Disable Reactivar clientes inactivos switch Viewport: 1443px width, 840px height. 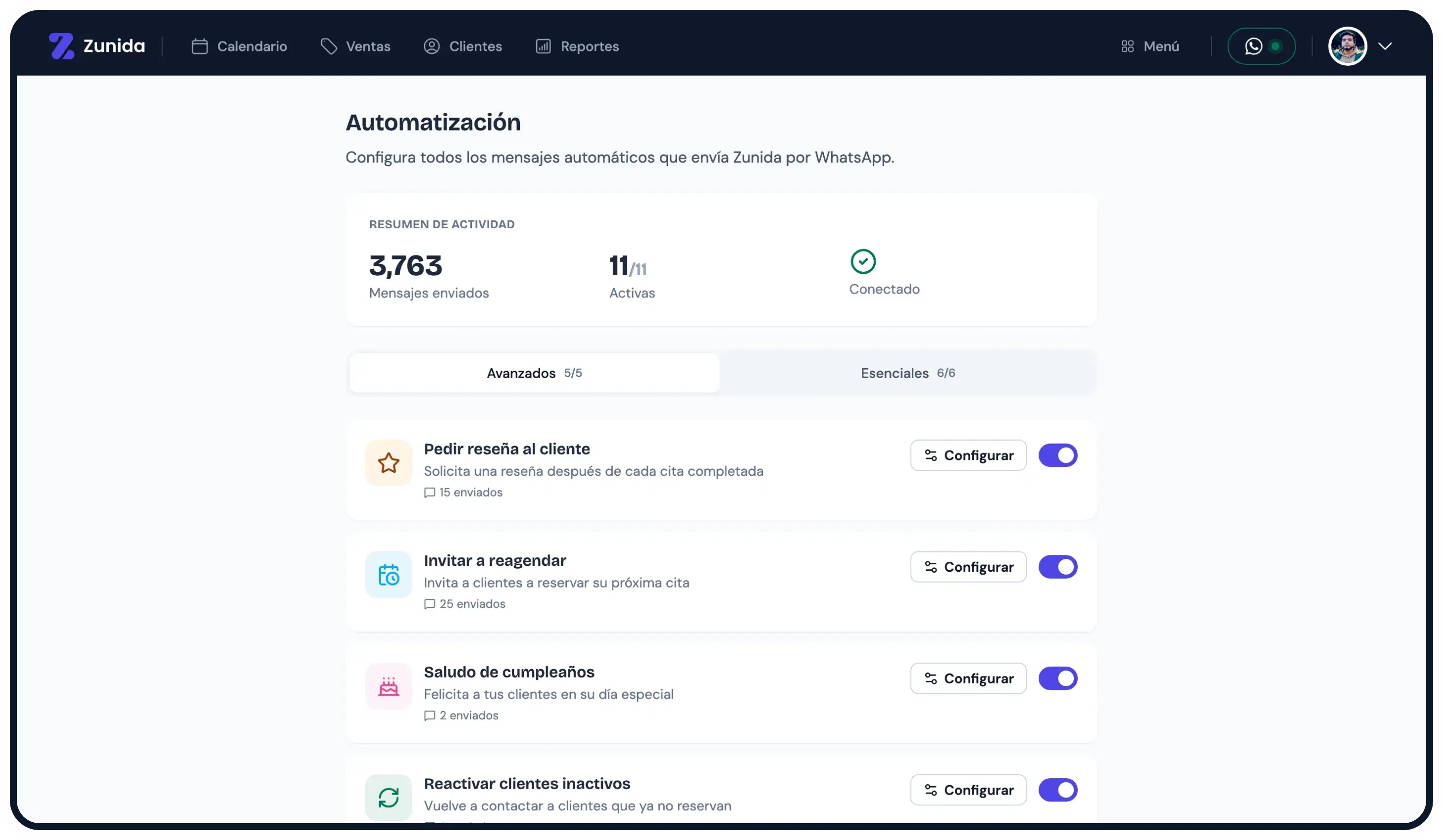pyautogui.click(x=1058, y=791)
